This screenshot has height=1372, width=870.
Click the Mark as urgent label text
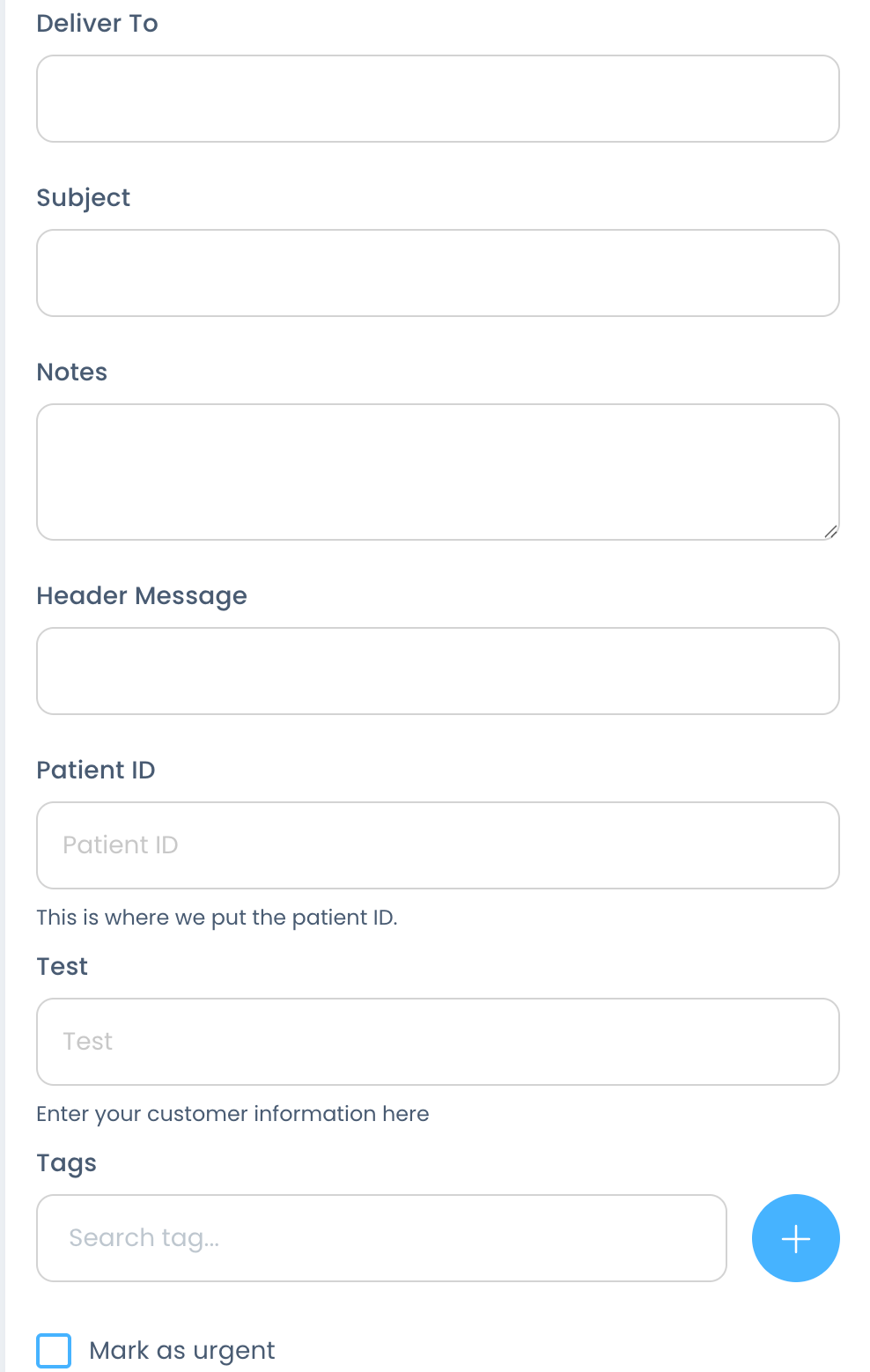[x=182, y=1351]
